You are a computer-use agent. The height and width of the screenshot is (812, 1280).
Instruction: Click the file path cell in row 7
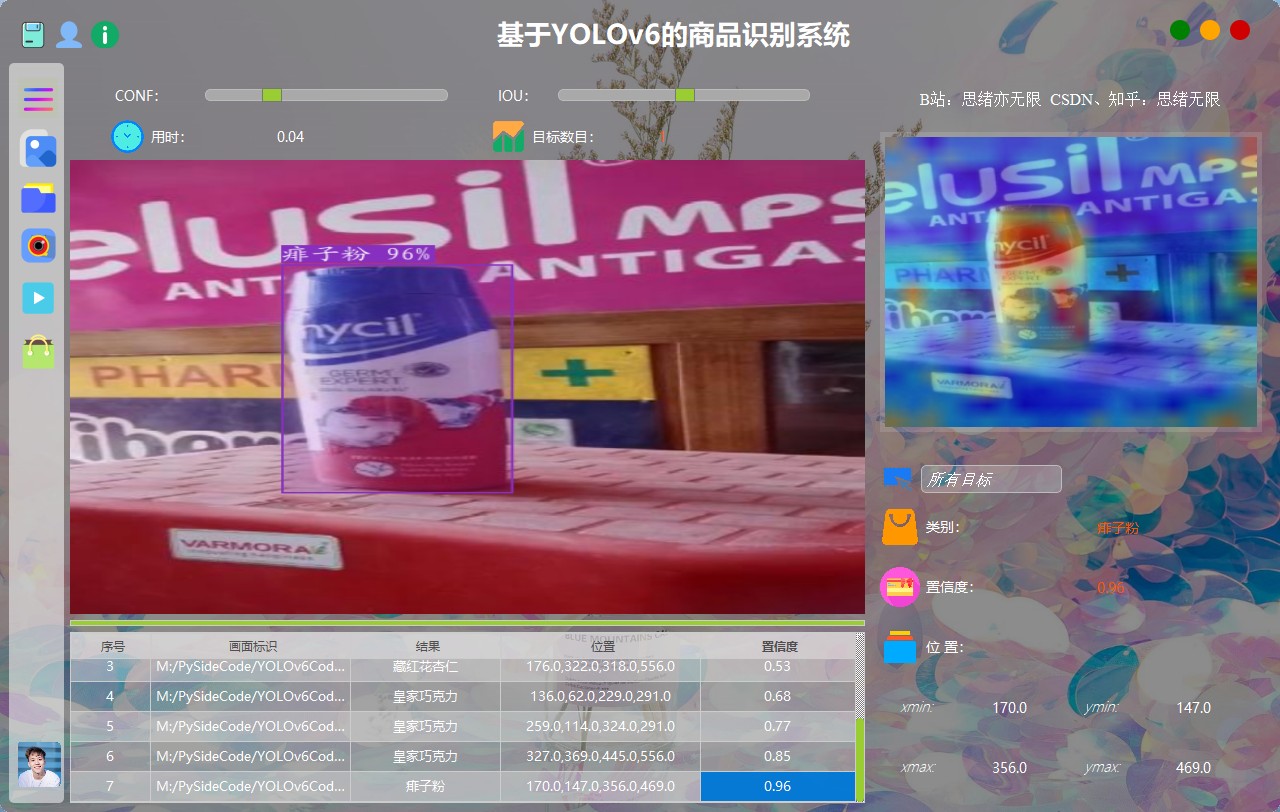251,786
